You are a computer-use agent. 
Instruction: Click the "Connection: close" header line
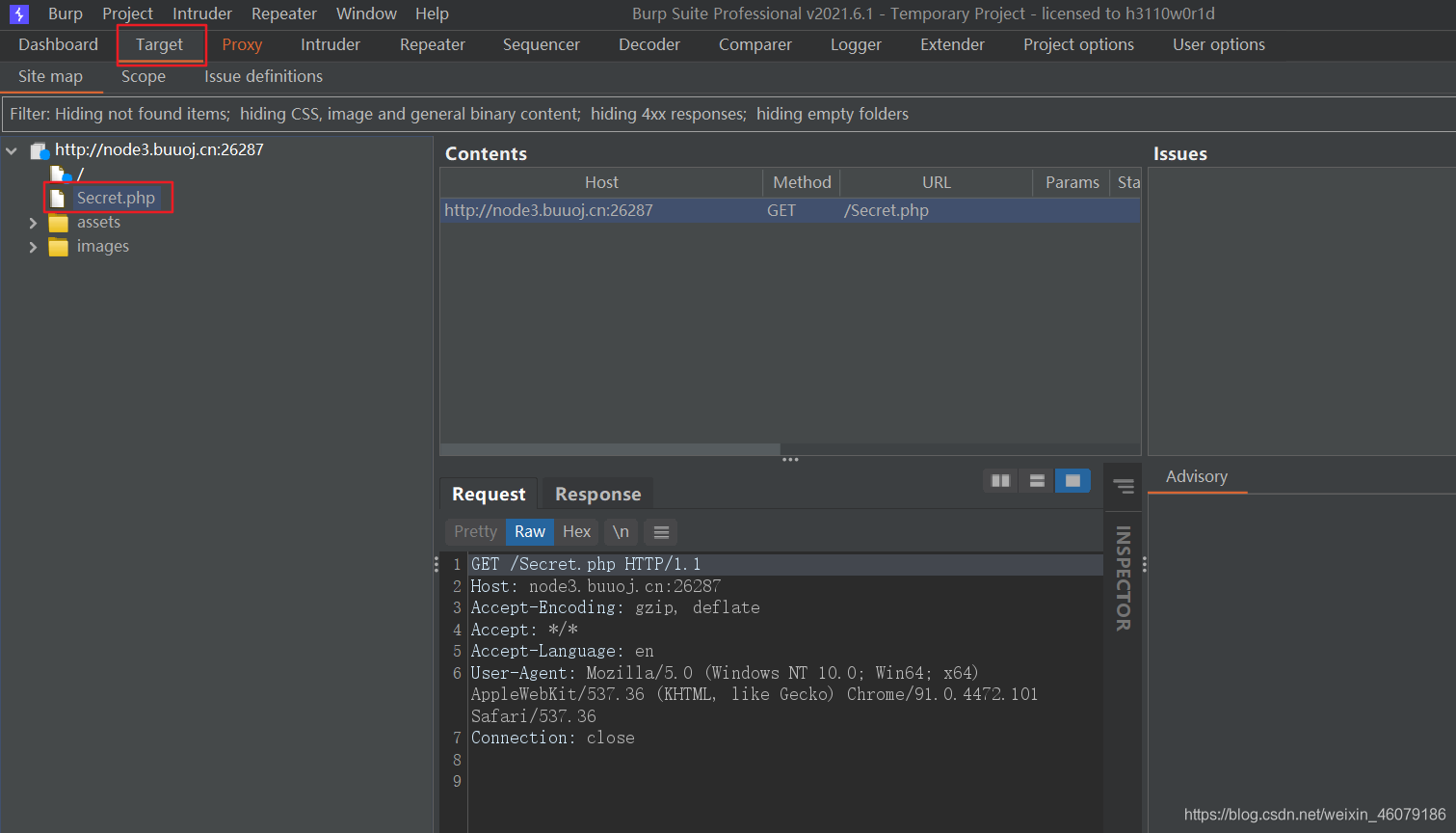[553, 738]
